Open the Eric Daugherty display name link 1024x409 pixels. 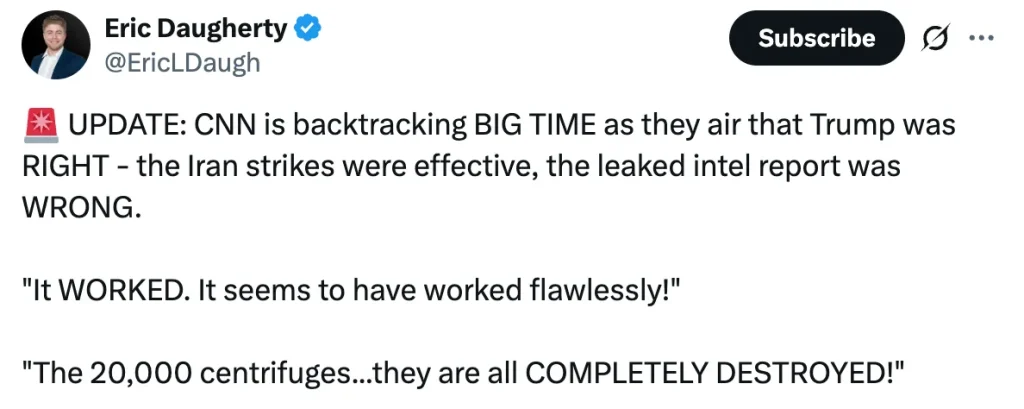click(x=195, y=30)
